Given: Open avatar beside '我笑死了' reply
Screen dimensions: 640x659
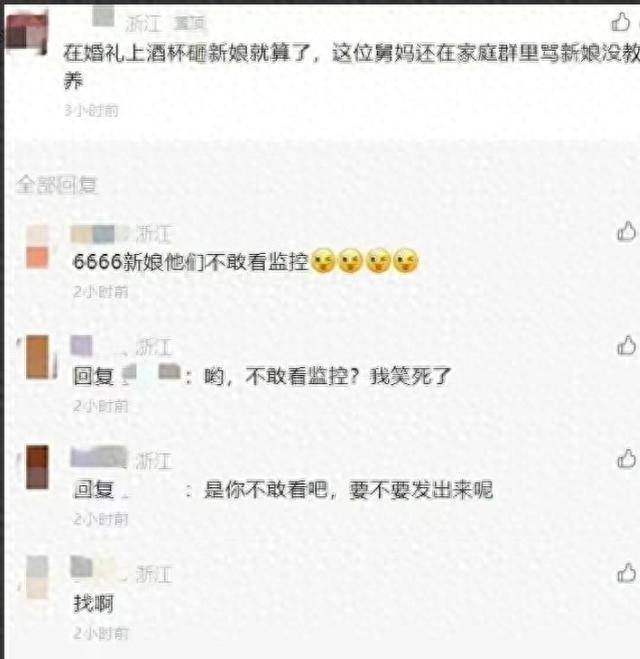Looking at the screenshot, I should (x=38, y=357).
